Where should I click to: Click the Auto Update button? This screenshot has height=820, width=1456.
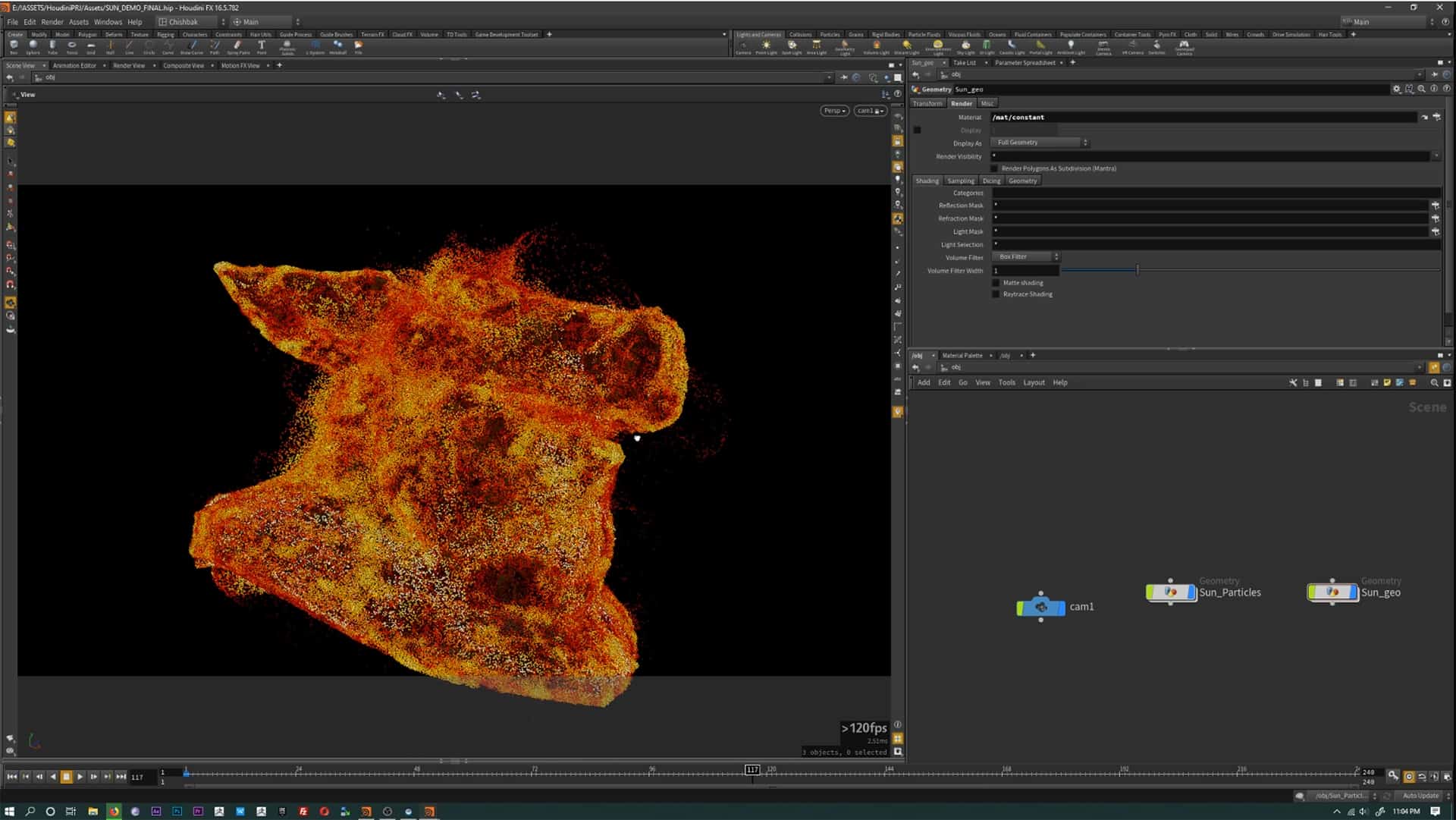pyautogui.click(x=1420, y=796)
